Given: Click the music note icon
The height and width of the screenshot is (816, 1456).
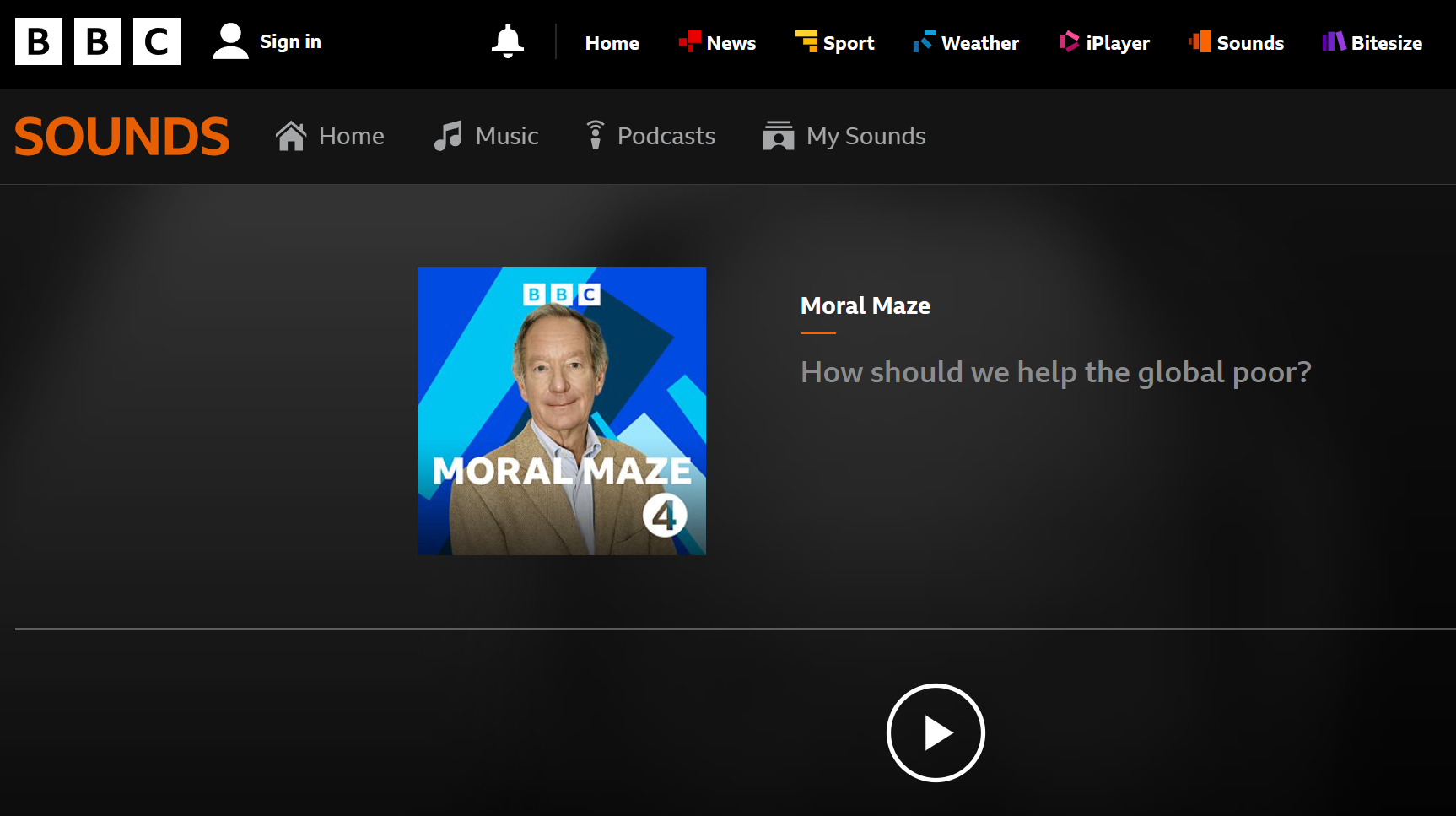Looking at the screenshot, I should (x=448, y=136).
